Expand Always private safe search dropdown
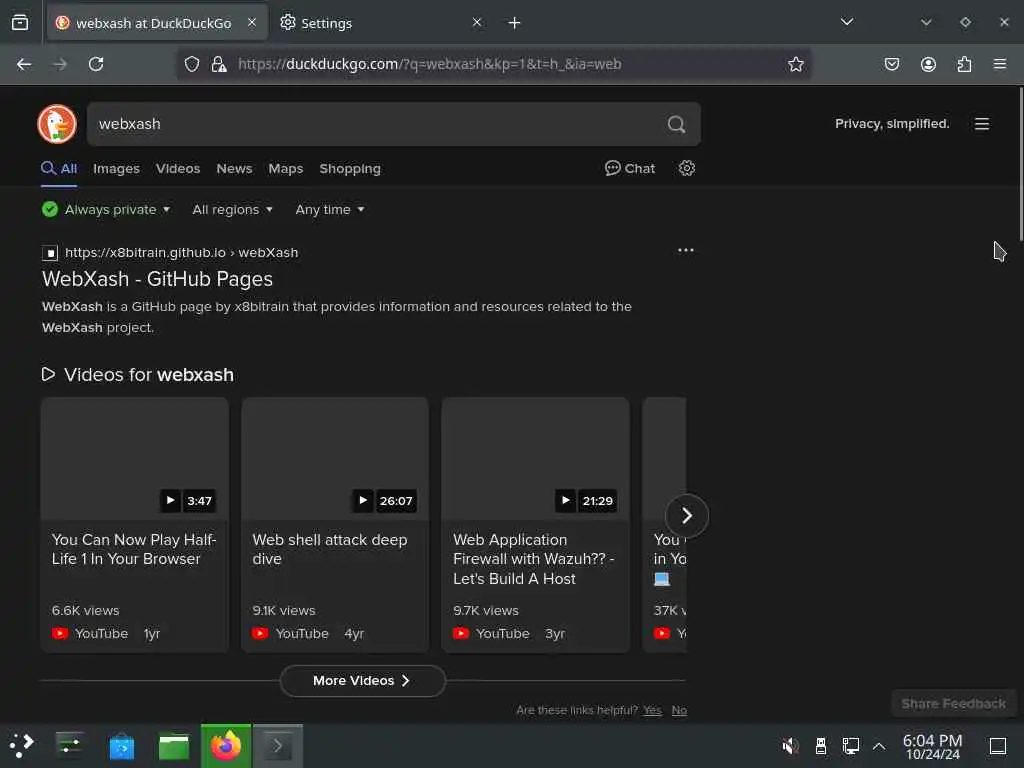 coord(106,210)
